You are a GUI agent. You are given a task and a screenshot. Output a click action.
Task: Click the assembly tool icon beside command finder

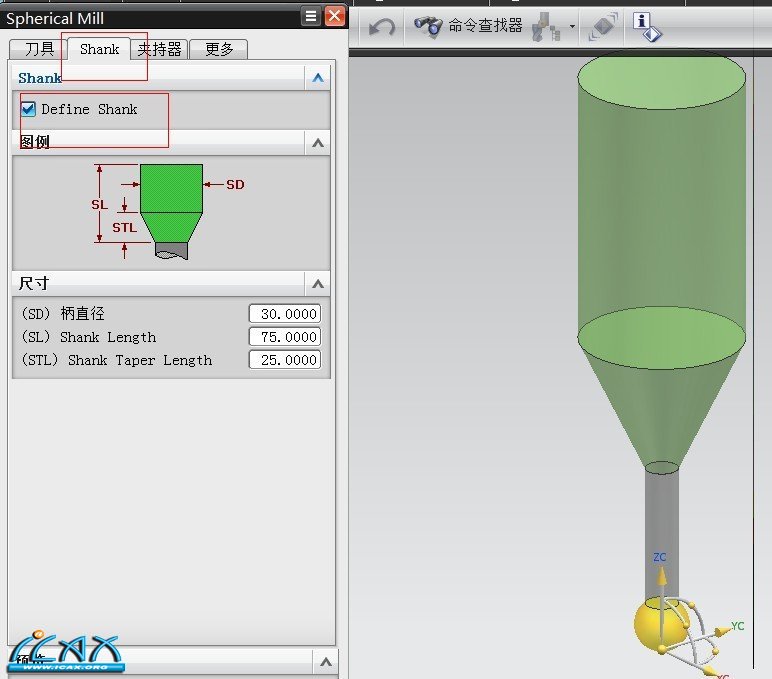pyautogui.click(x=546, y=27)
